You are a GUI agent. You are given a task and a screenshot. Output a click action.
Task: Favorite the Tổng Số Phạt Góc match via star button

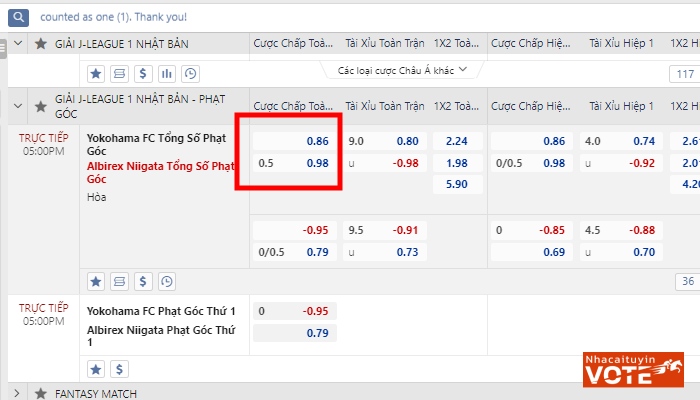point(96,281)
